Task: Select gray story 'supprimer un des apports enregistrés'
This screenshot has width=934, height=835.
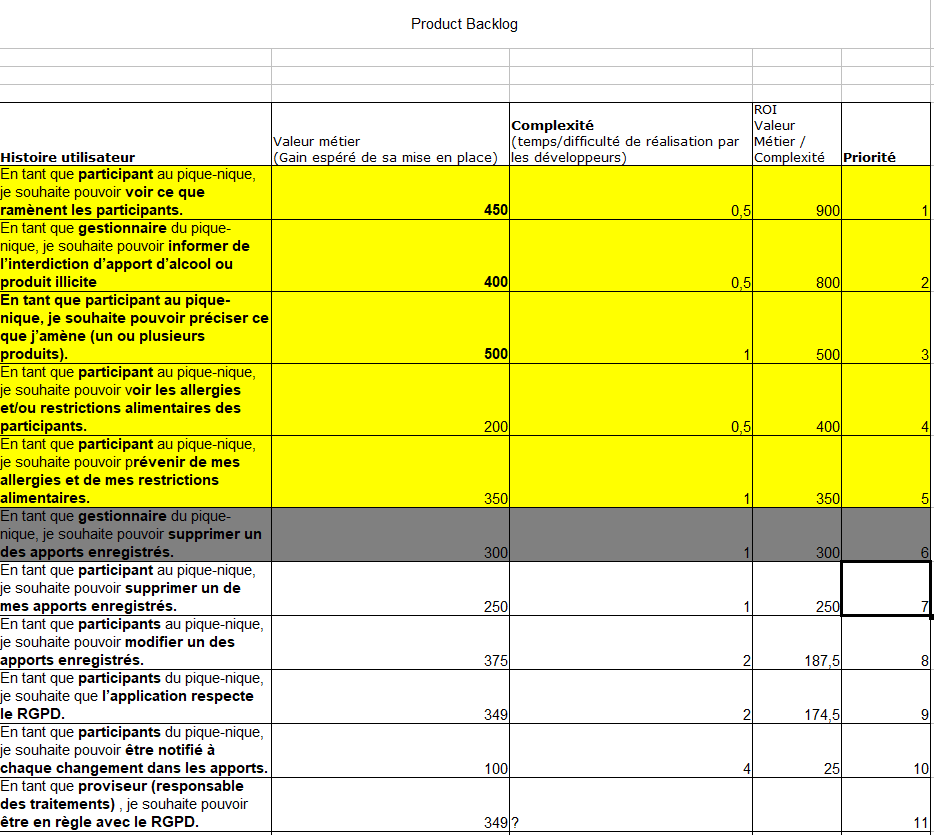Action: pyautogui.click(x=135, y=534)
